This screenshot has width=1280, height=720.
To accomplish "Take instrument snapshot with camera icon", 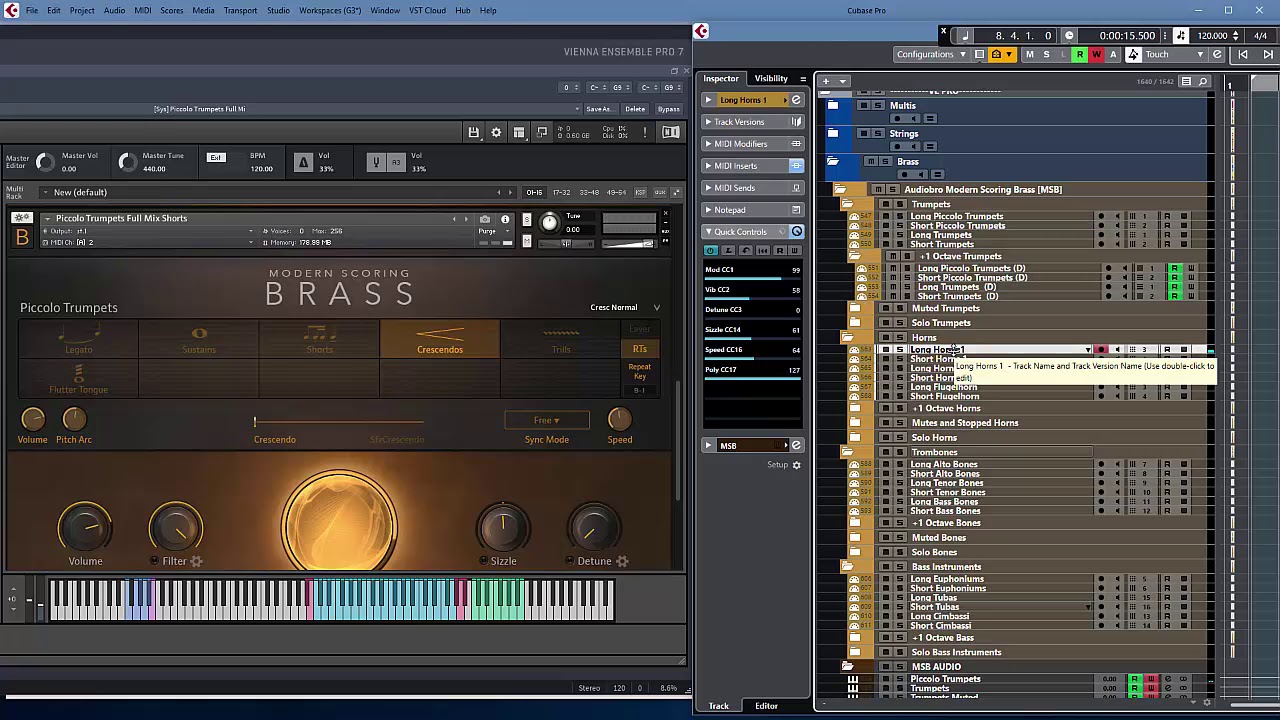I will coord(485,219).
